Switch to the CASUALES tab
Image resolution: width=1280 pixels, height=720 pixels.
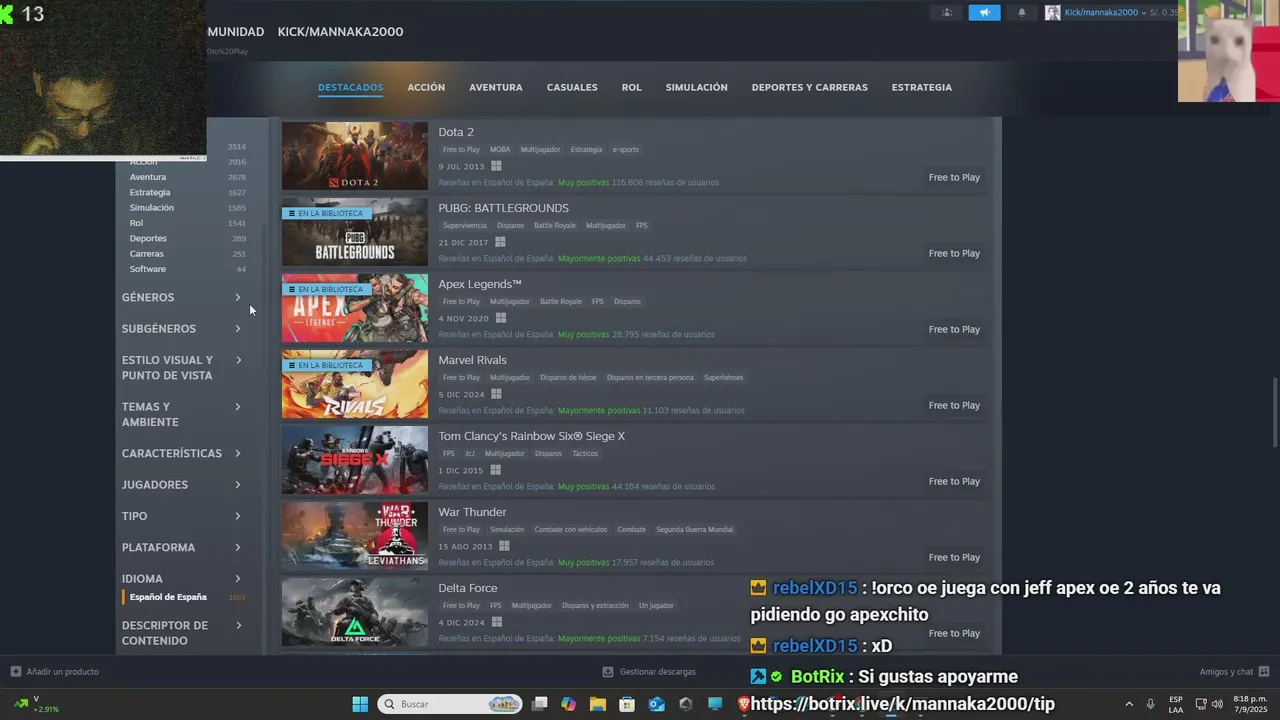pos(572,87)
